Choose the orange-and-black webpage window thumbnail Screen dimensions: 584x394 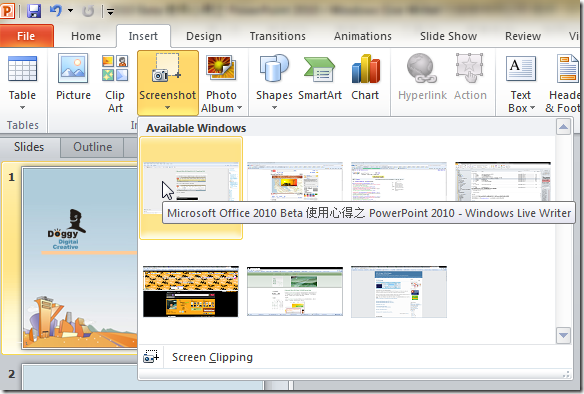[x=191, y=292]
